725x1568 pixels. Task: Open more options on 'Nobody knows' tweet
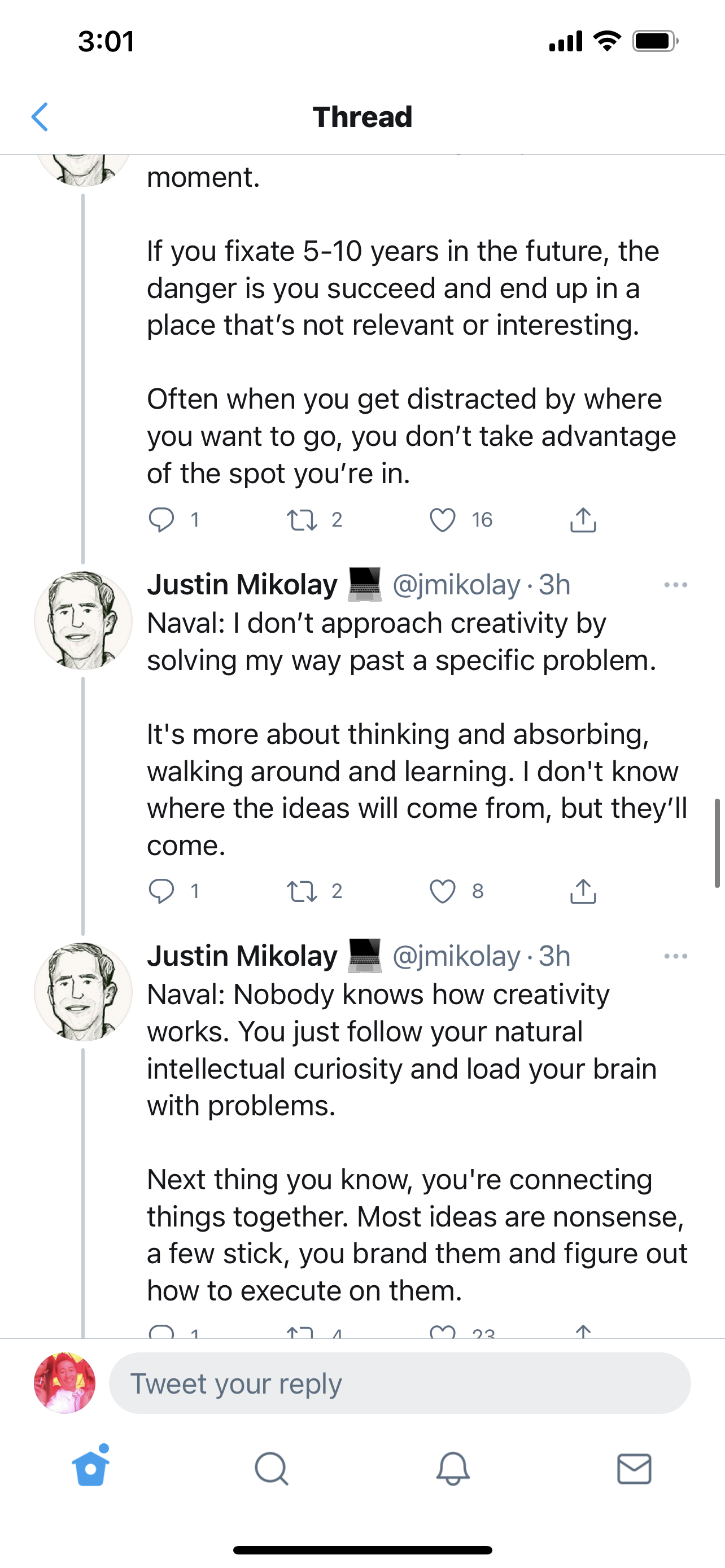pyautogui.click(x=675, y=956)
